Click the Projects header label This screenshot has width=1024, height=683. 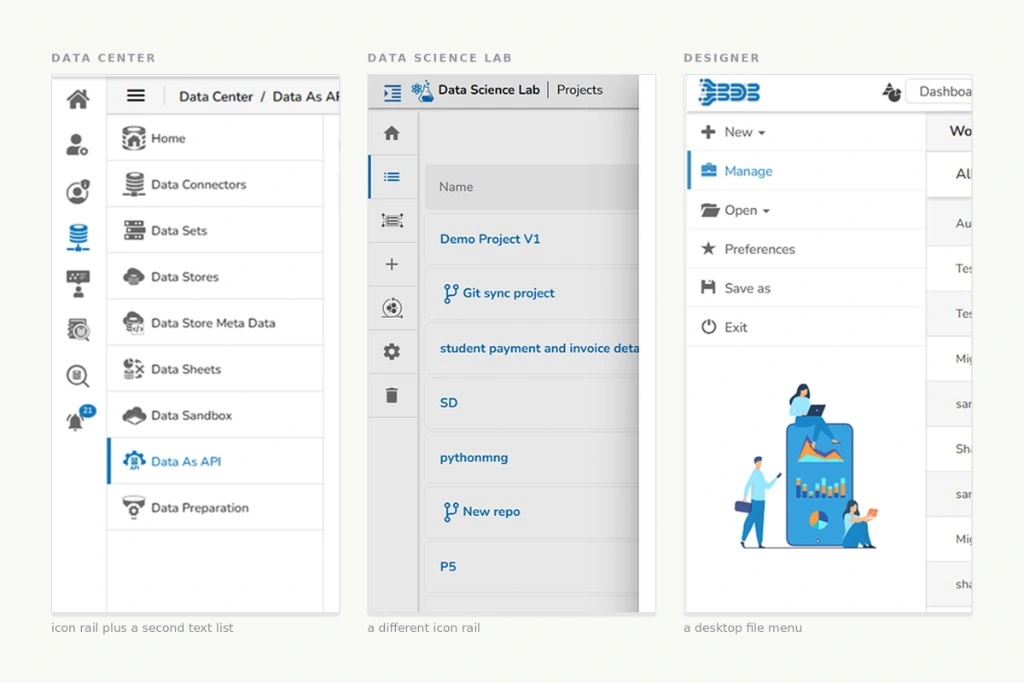point(579,90)
